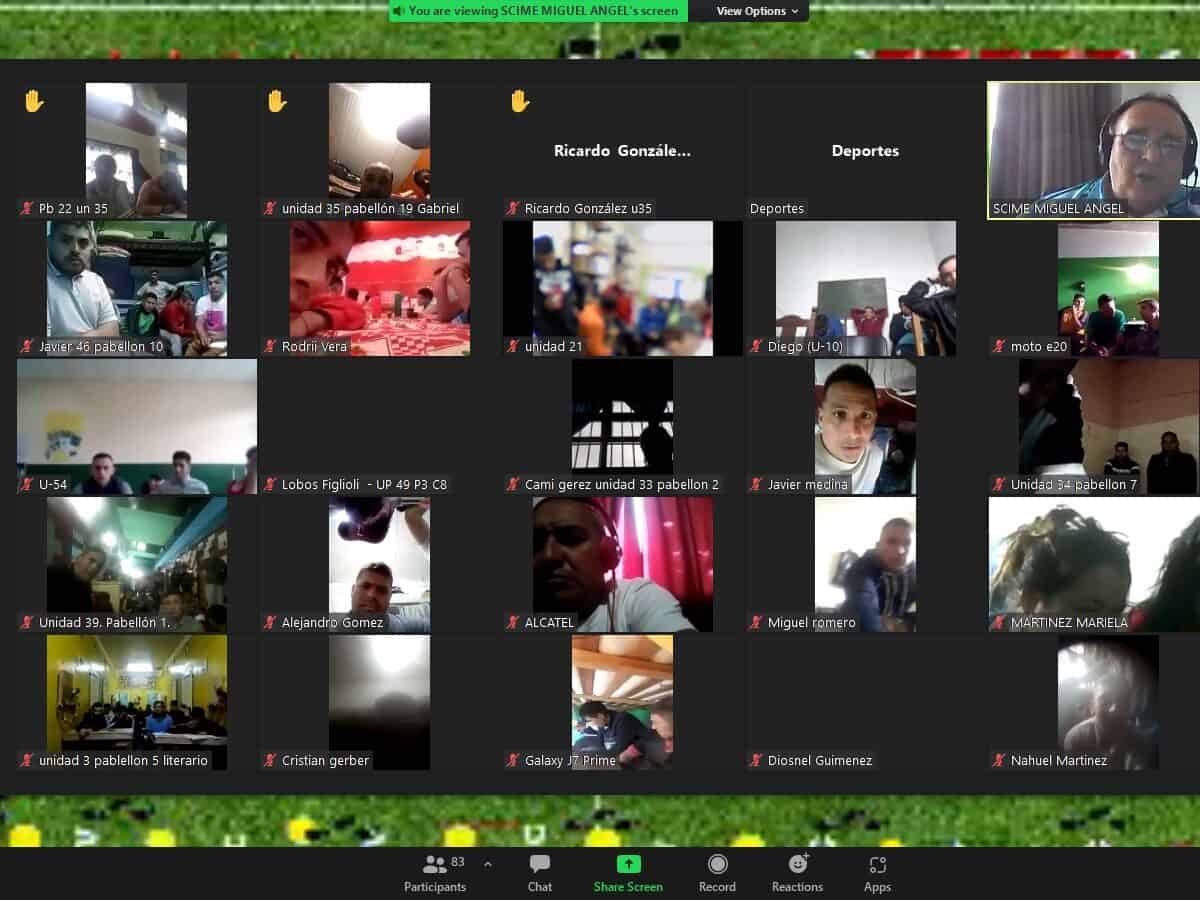This screenshot has height=900, width=1200.
Task: Click muted mic icon of moto e20
Action: tap(999, 347)
